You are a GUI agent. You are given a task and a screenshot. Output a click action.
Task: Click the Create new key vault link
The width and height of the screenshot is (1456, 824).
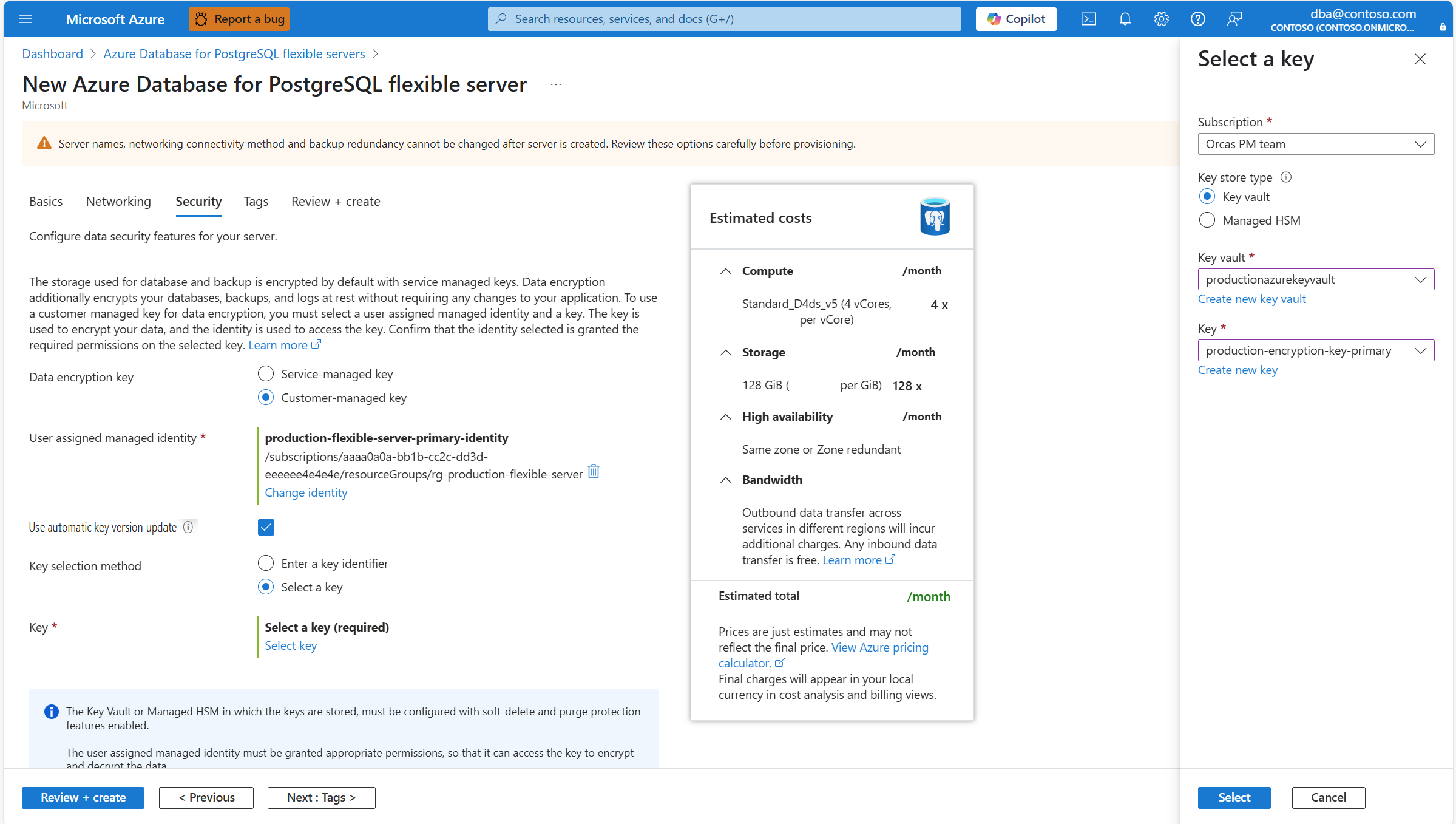[1251, 299]
